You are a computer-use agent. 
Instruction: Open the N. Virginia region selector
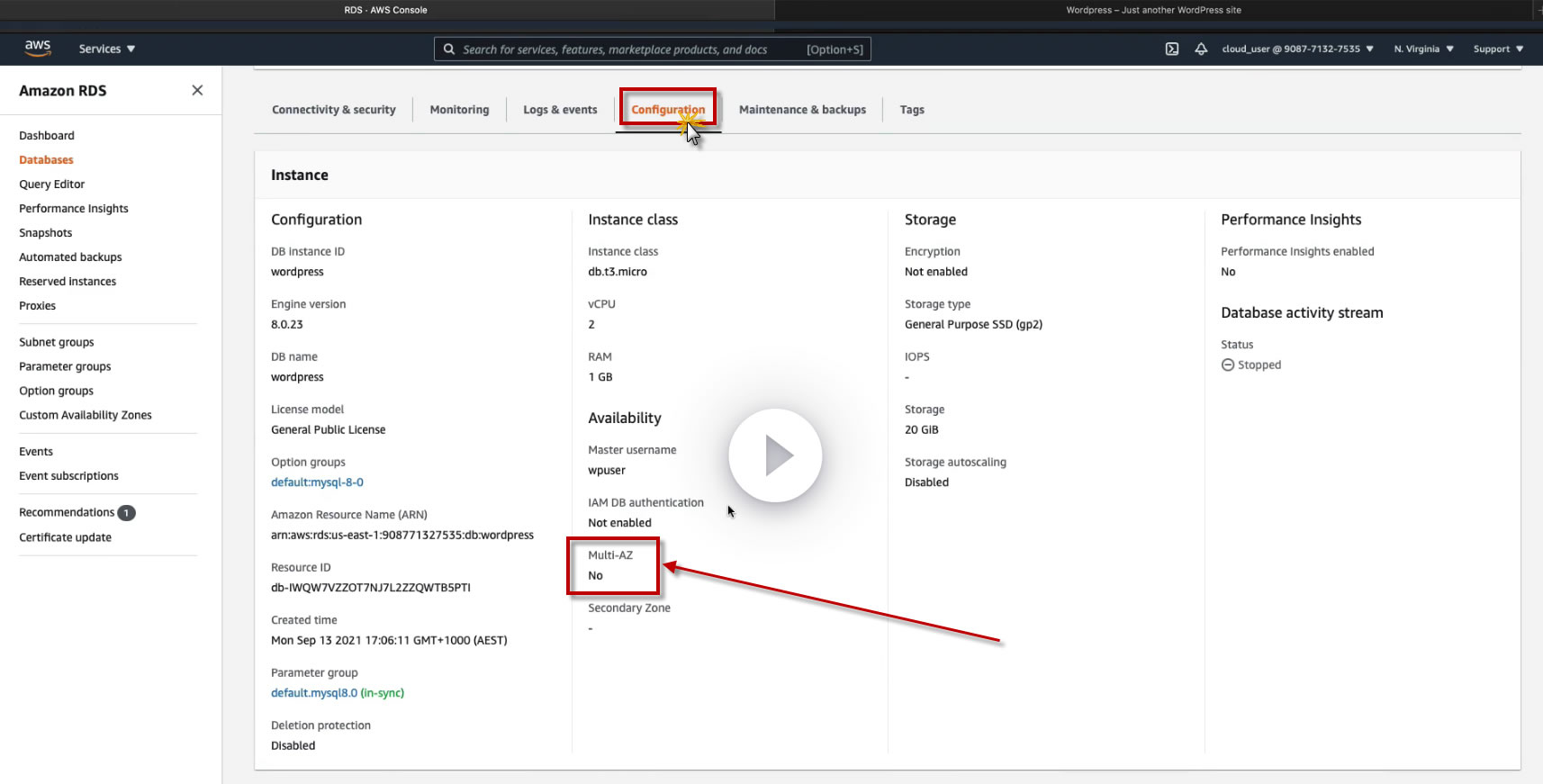1423,49
